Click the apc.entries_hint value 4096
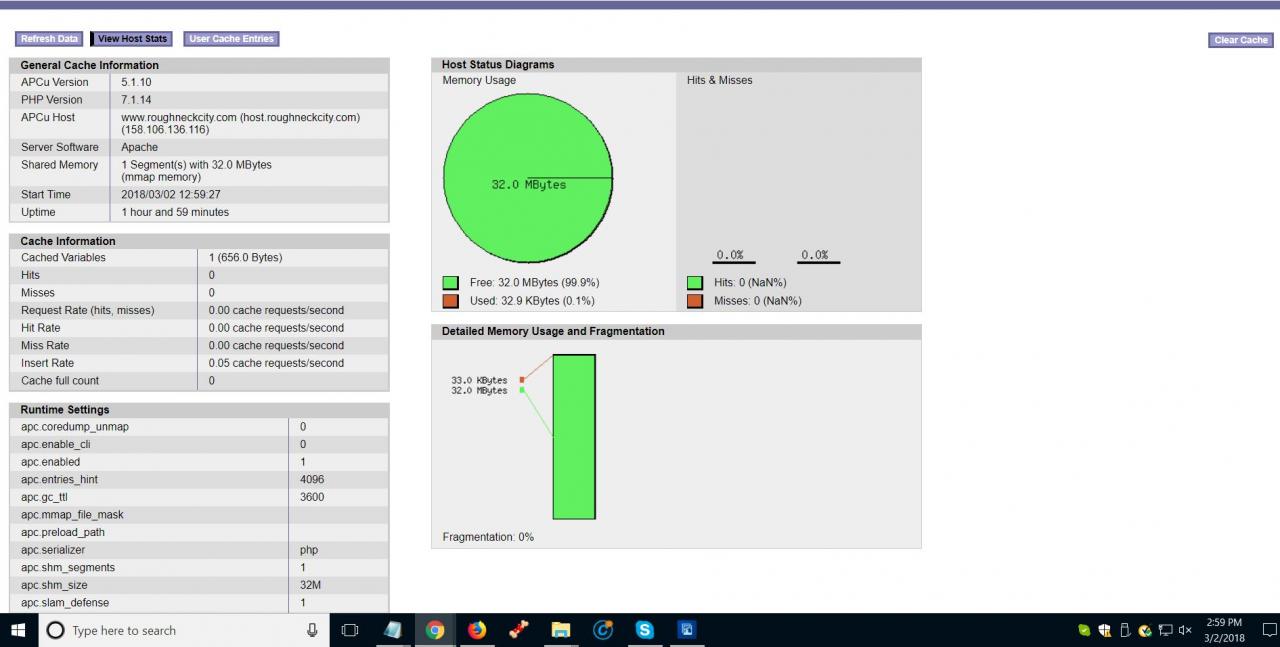This screenshot has width=1280, height=647. pyautogui.click(x=312, y=480)
